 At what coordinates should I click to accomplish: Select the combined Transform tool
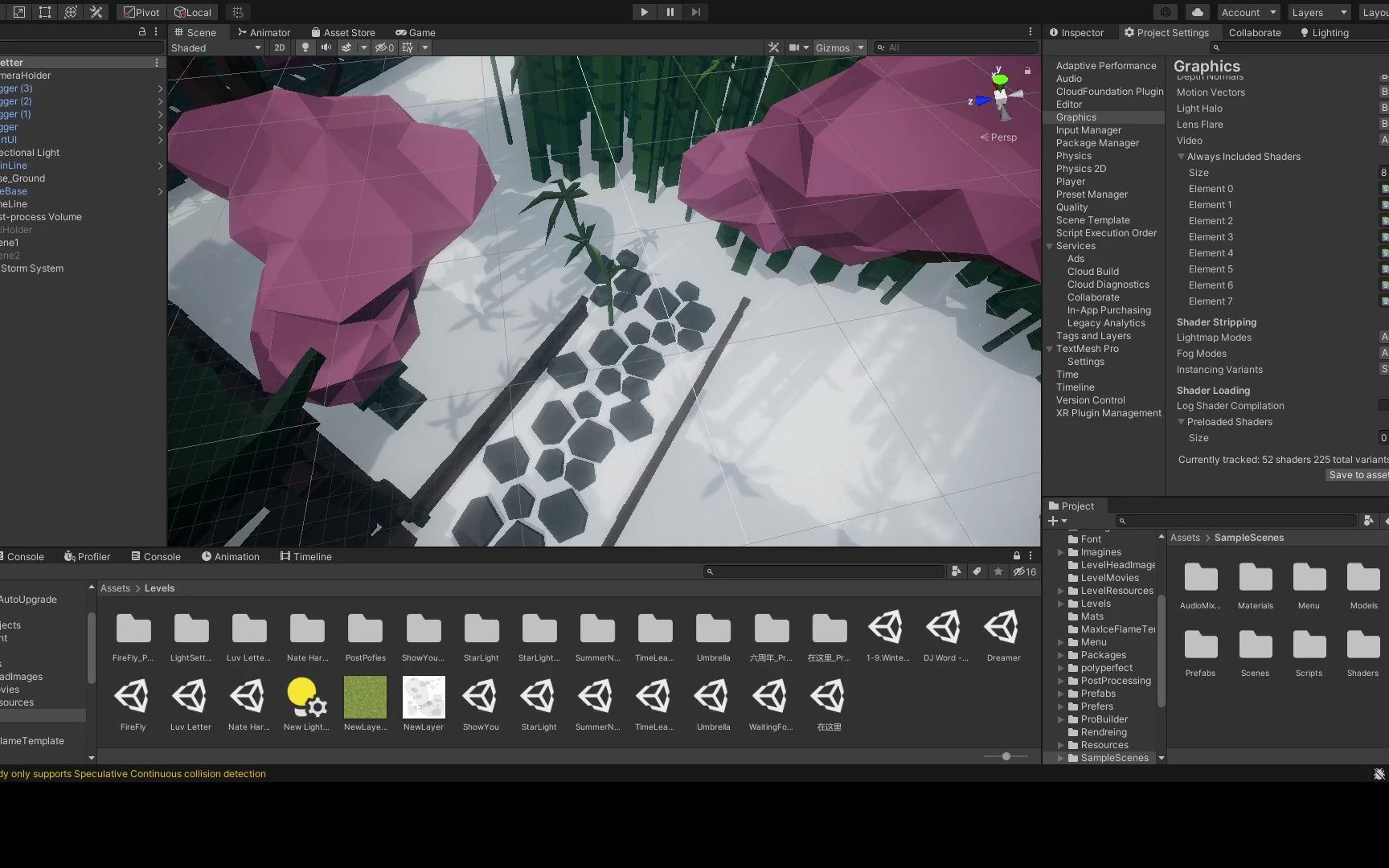(71, 12)
